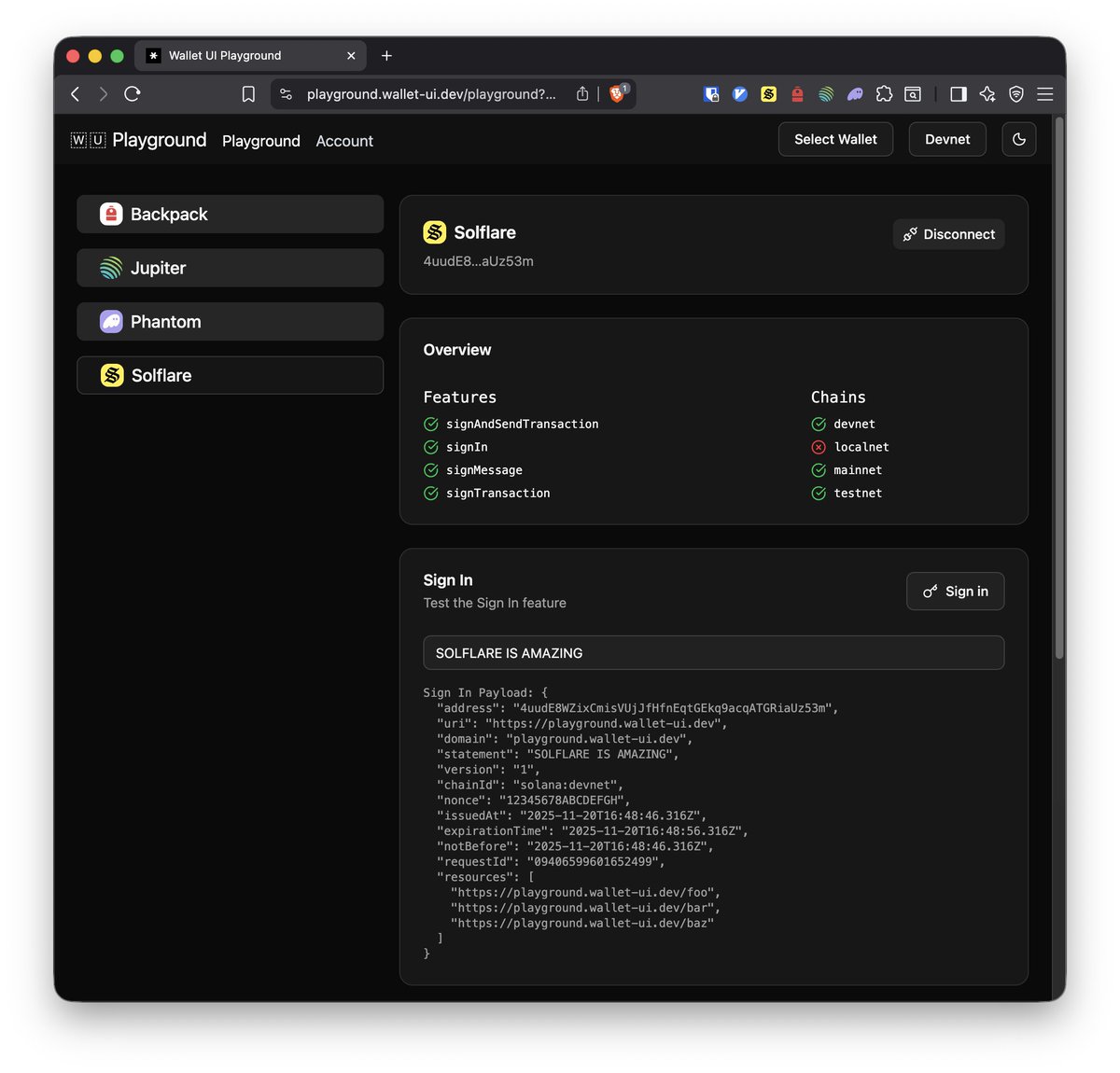
Task: Click the page vertical scrollbar
Action: 1059,388
